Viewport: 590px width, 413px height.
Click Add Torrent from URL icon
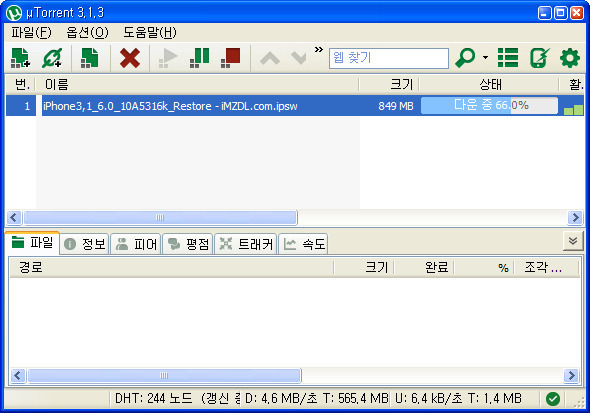pyautogui.click(x=52, y=58)
